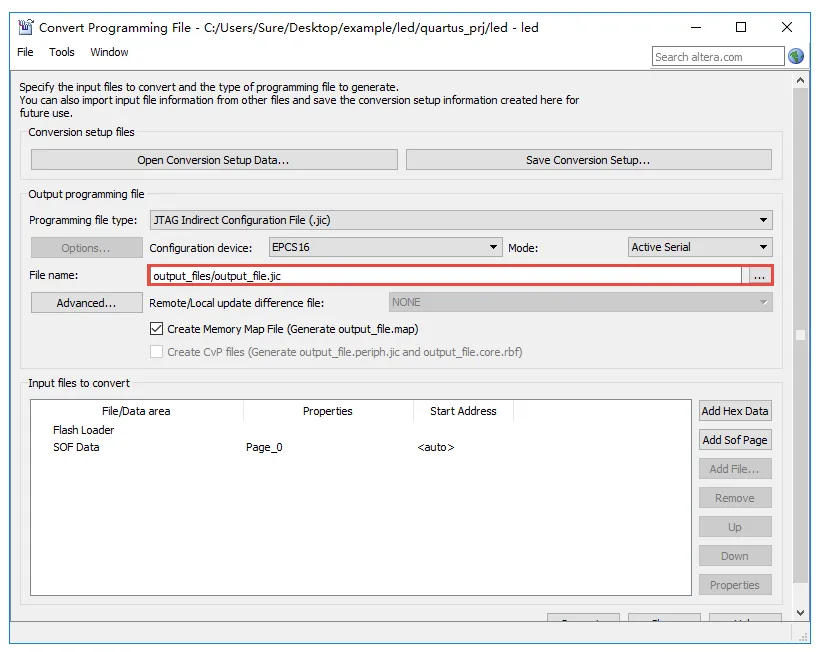Click the Down button
820x652 pixels.
click(735, 556)
